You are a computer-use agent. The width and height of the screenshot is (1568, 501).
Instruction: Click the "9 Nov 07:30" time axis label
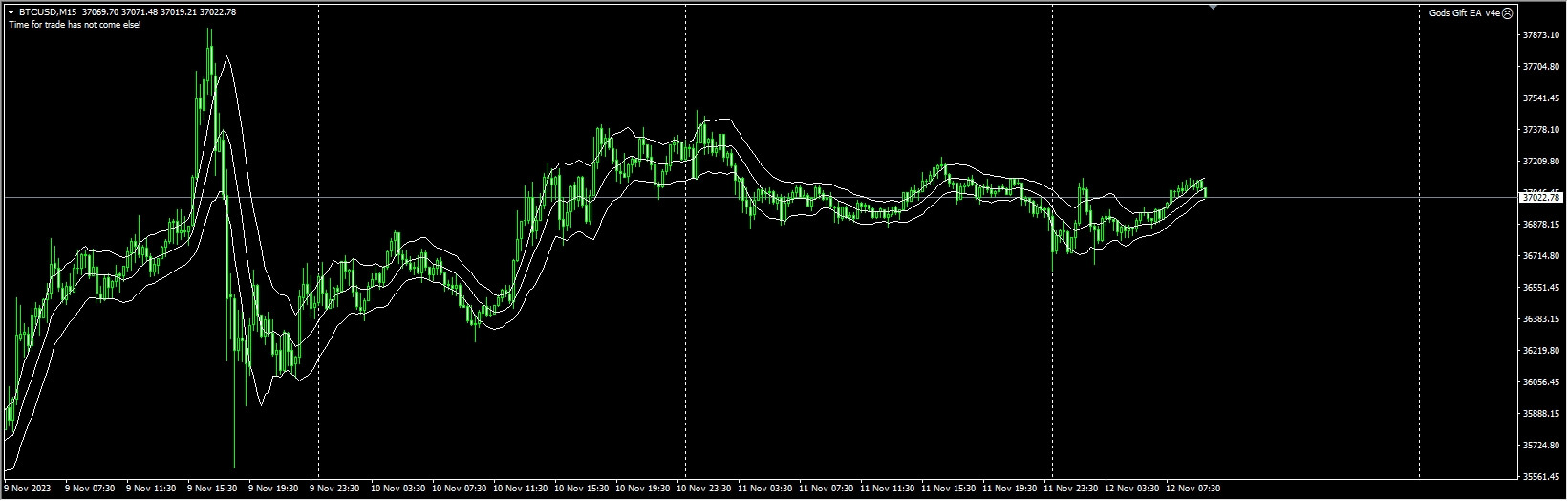(x=90, y=489)
